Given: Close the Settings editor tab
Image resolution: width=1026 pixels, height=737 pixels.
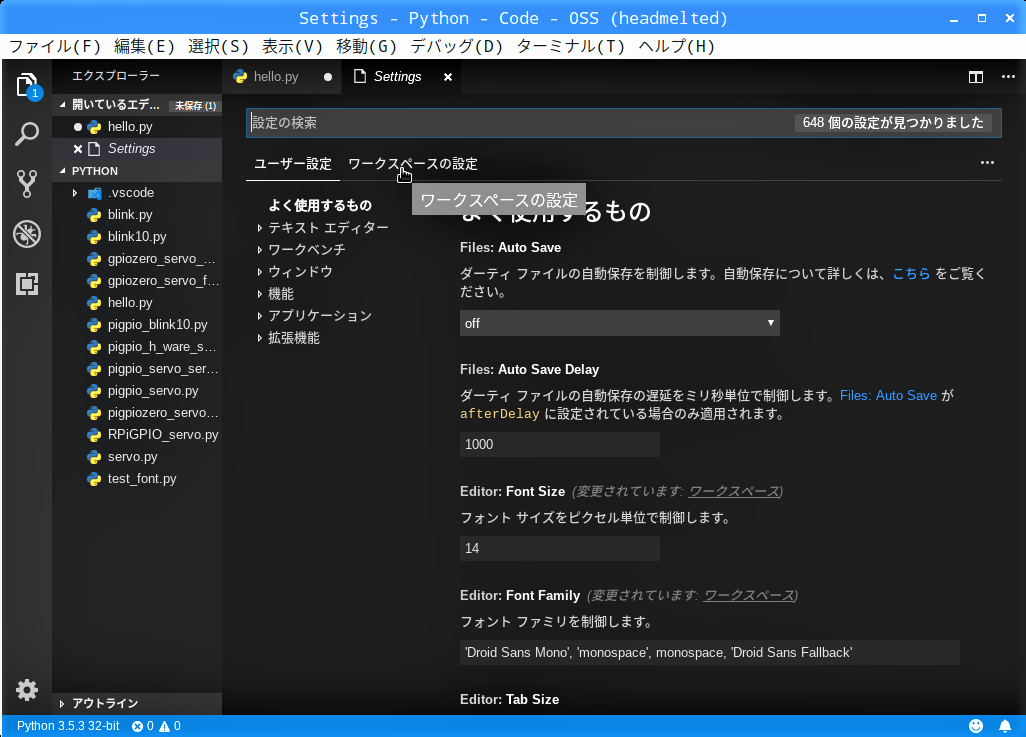Looking at the screenshot, I should 448,77.
